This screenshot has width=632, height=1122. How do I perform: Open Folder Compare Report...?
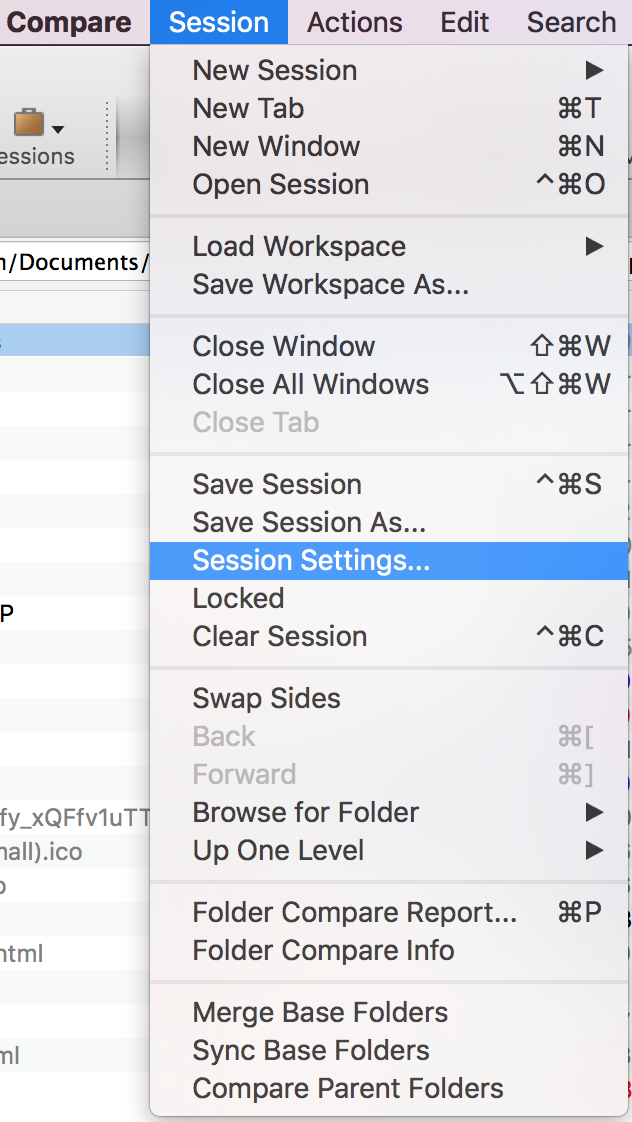tap(389, 912)
